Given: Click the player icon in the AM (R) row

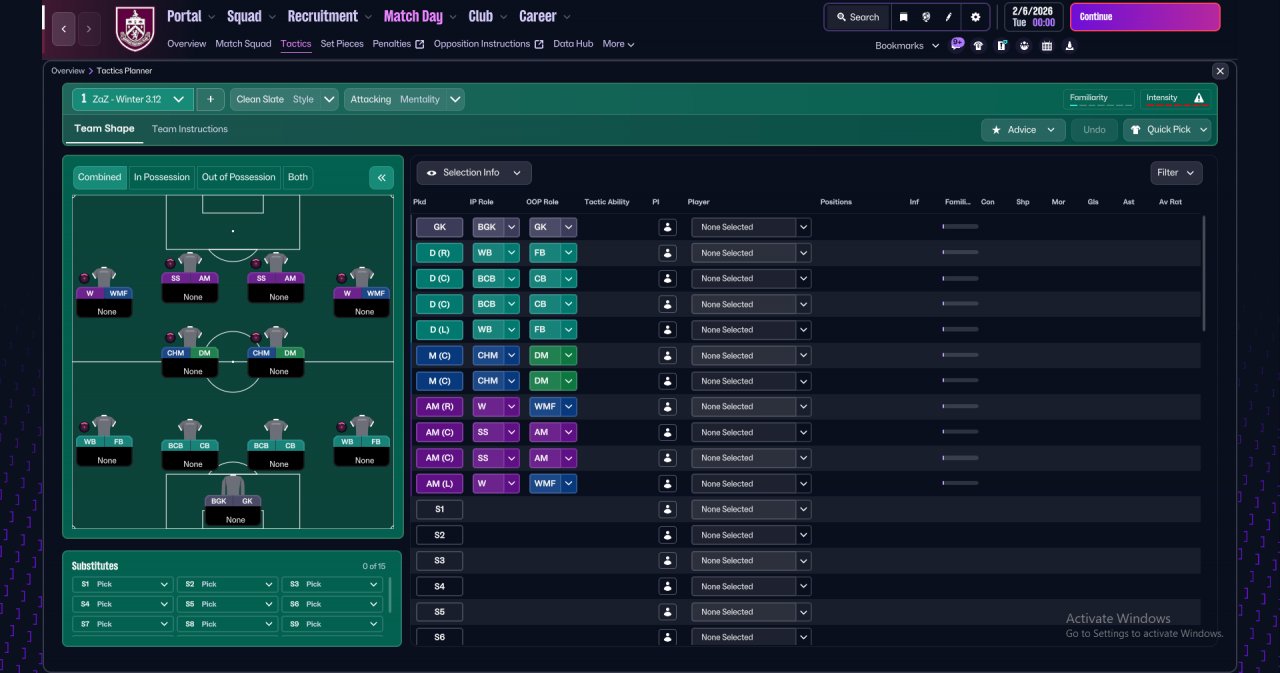Looking at the screenshot, I should tap(667, 407).
